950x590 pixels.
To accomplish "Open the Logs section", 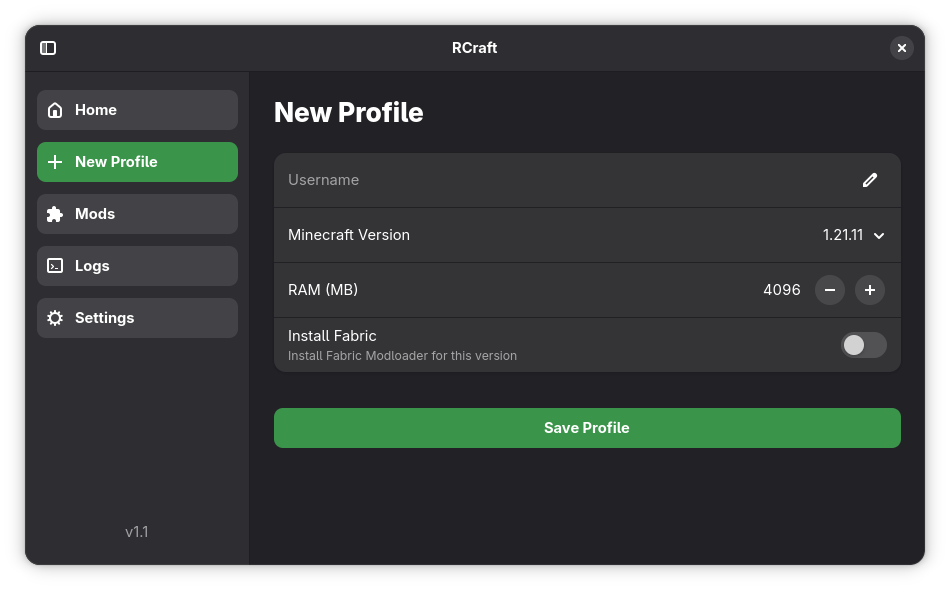I will click(138, 267).
